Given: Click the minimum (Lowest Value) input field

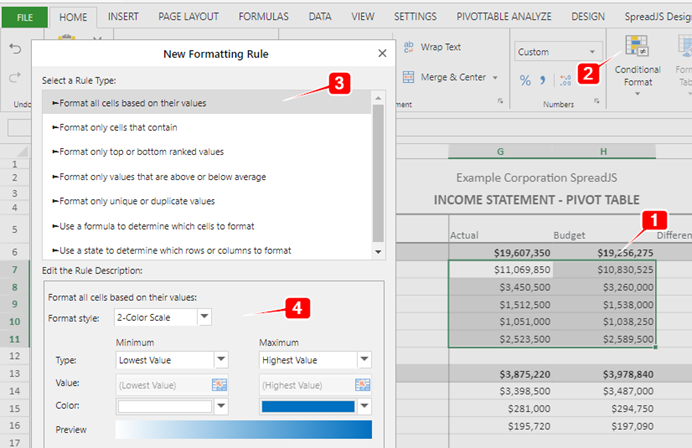Looking at the screenshot, I should coord(164,385).
